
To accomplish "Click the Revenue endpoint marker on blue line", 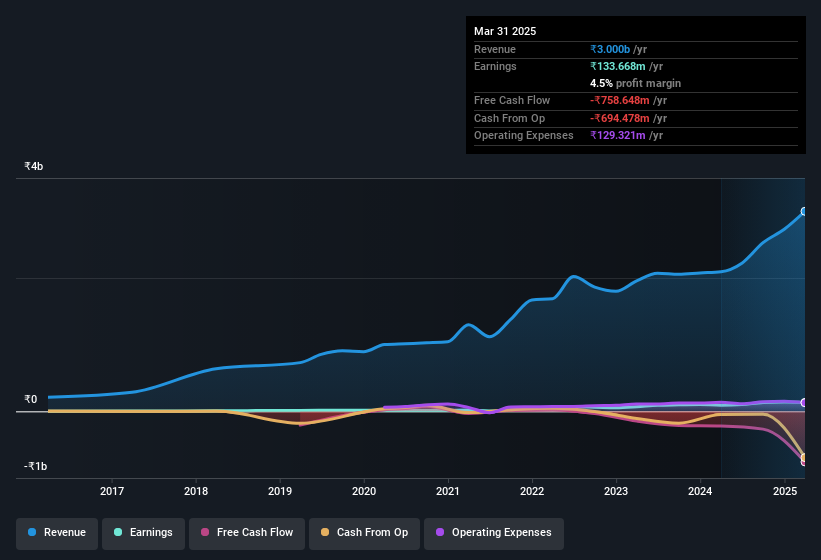I will point(804,211).
